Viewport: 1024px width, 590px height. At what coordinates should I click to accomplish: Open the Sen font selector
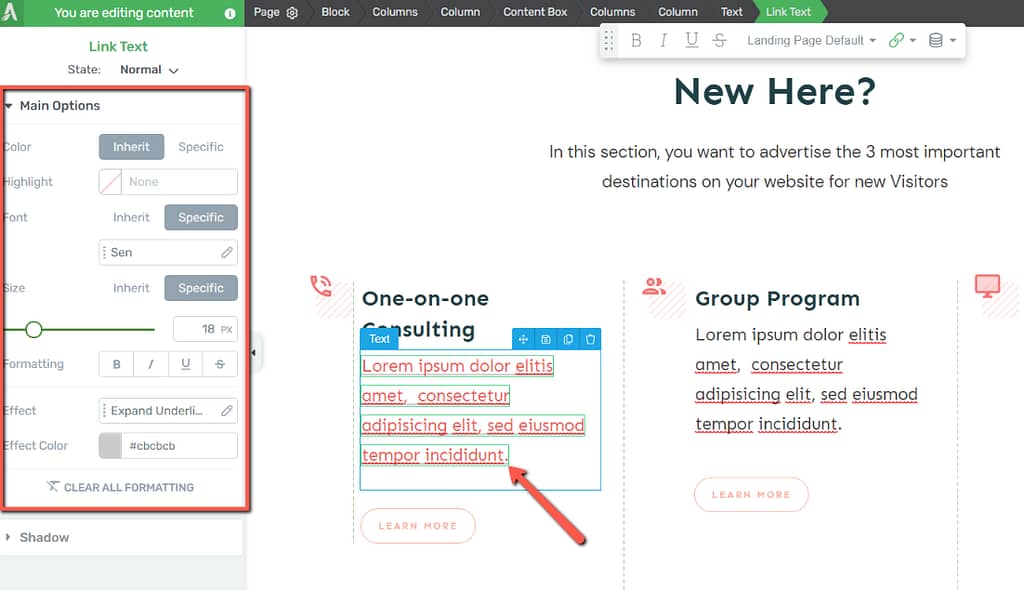168,252
